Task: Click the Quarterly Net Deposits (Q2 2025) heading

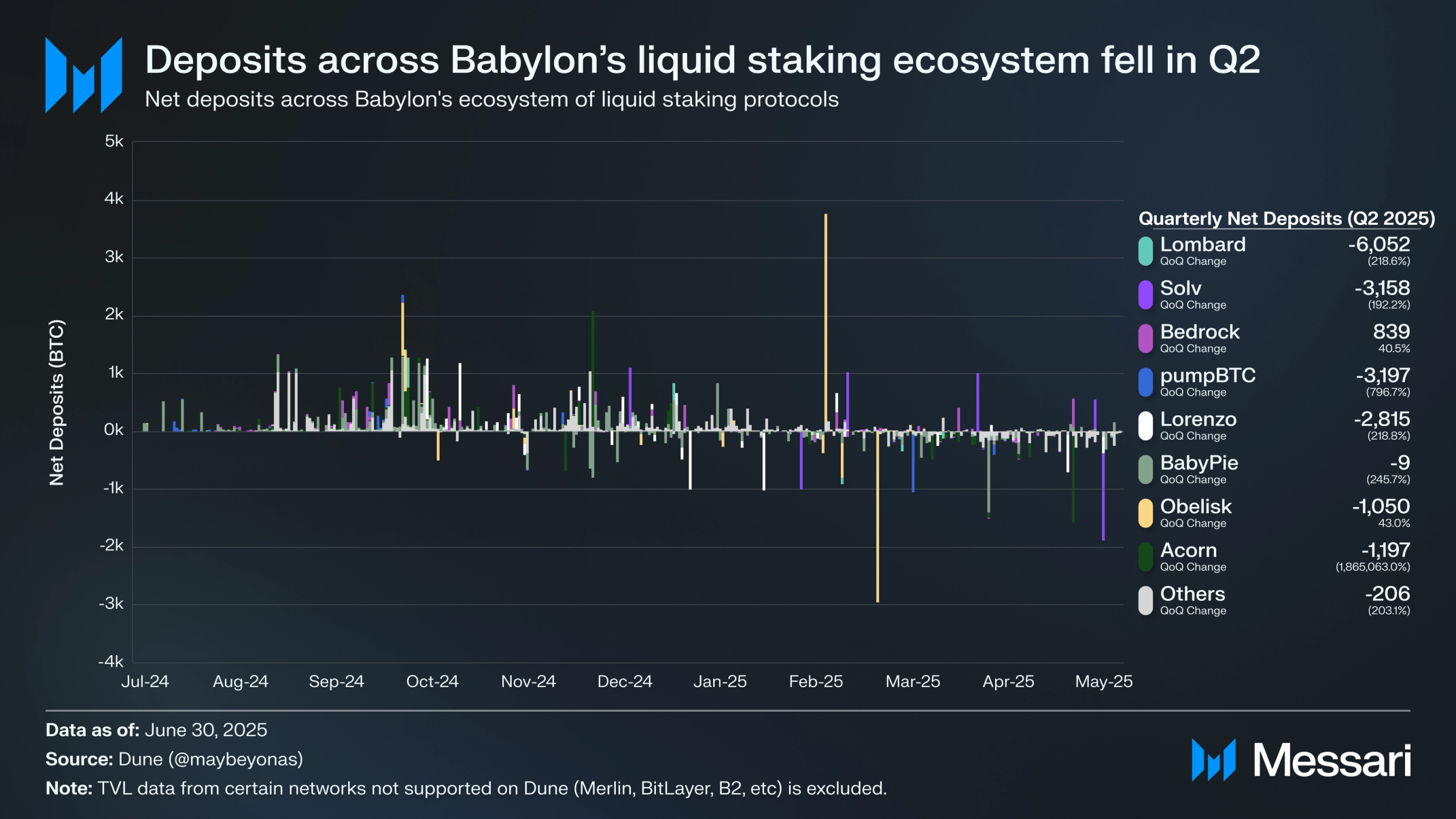Action: coord(1286,218)
